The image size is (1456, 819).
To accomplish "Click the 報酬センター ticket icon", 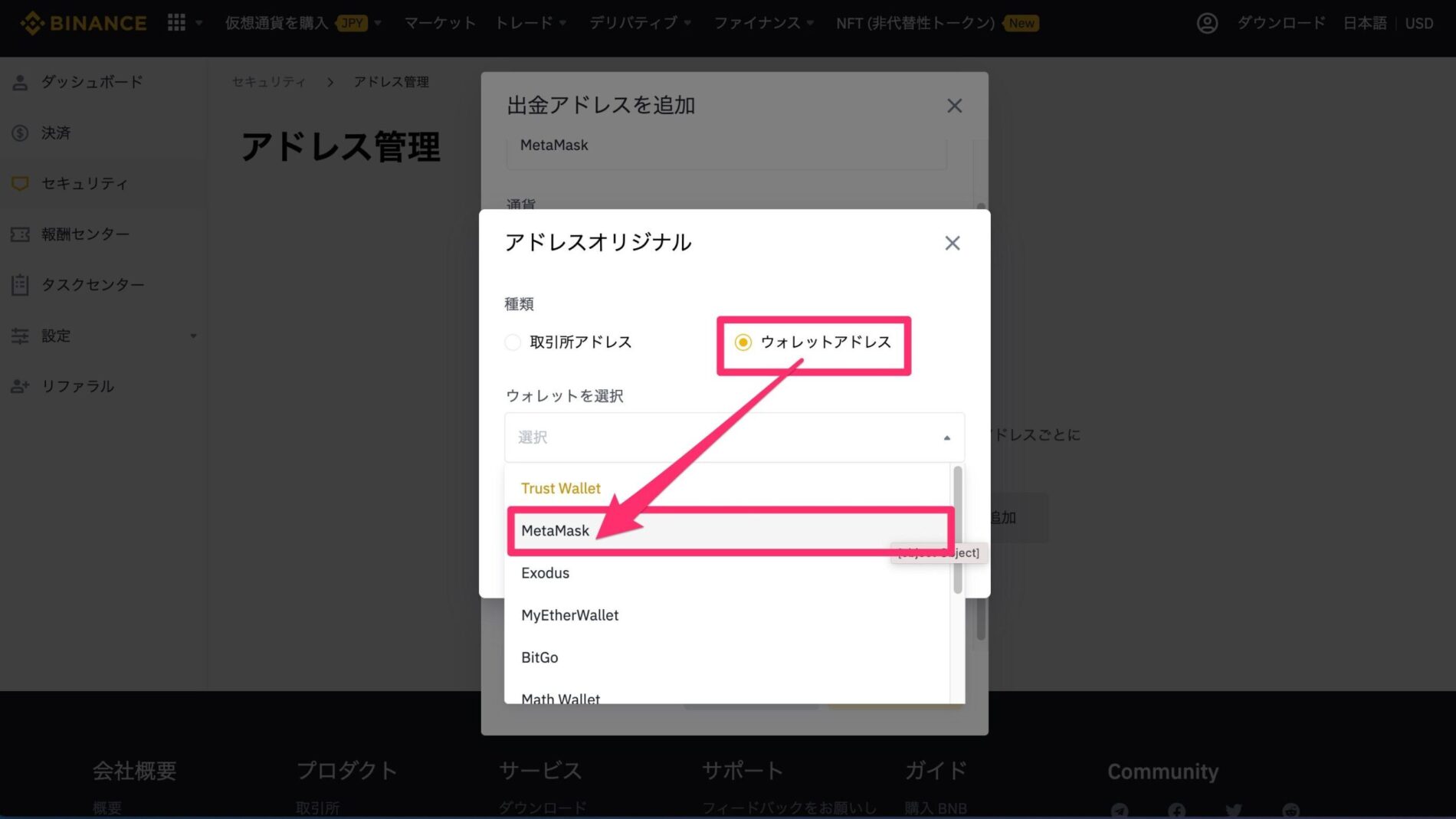I will click(x=21, y=234).
